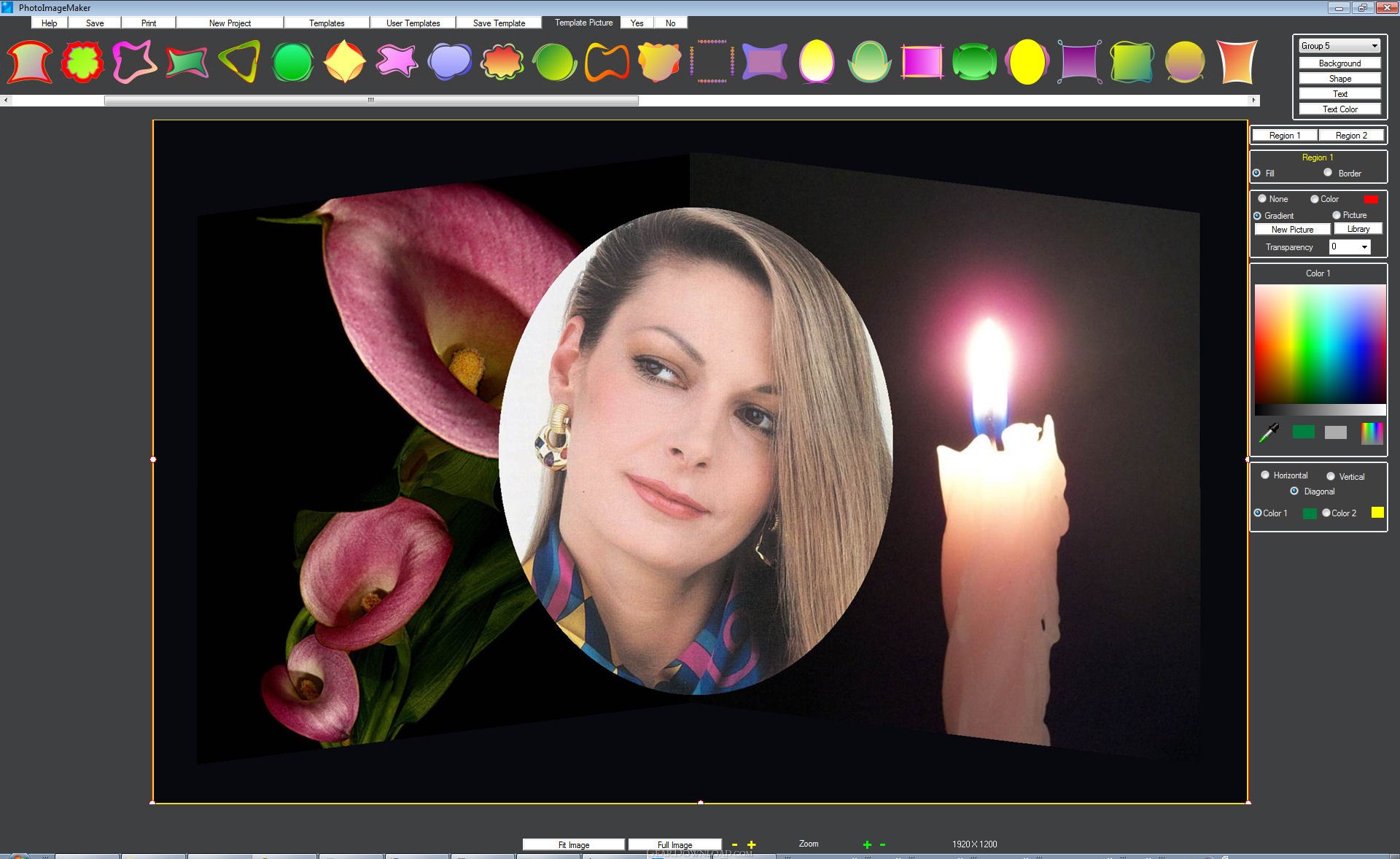1400x859 pixels.
Task: Choose the purple concave square shape
Action: (x=765, y=61)
